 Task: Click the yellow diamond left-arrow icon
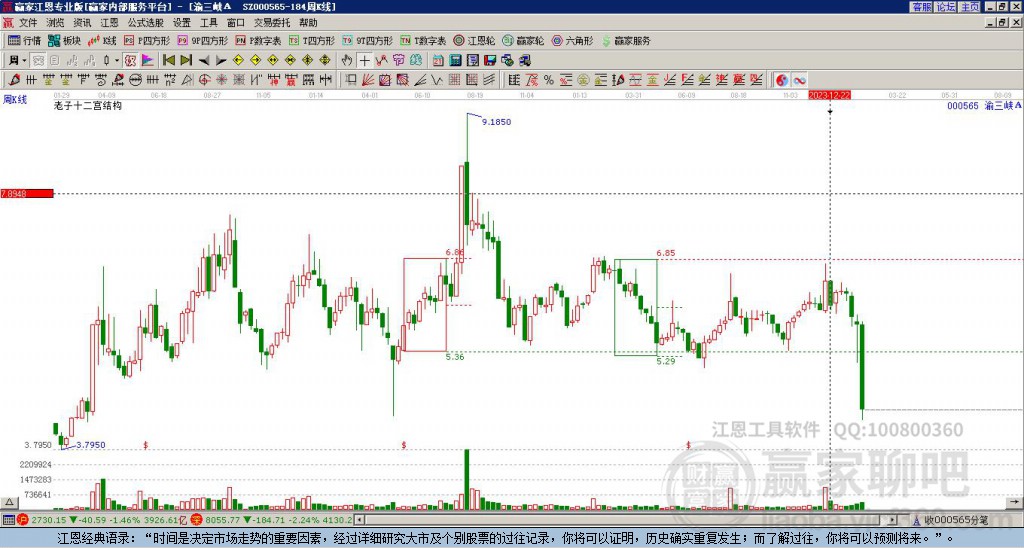[238, 61]
